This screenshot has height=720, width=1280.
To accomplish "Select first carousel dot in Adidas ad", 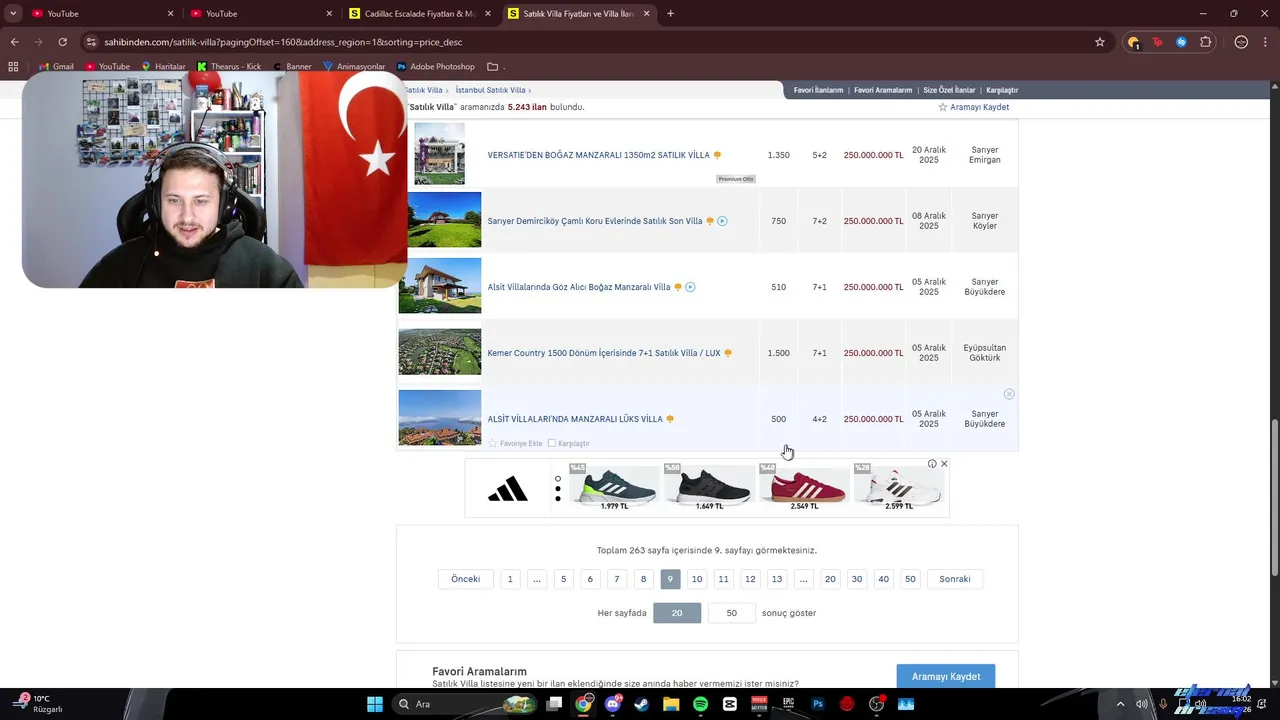I will pos(558,479).
